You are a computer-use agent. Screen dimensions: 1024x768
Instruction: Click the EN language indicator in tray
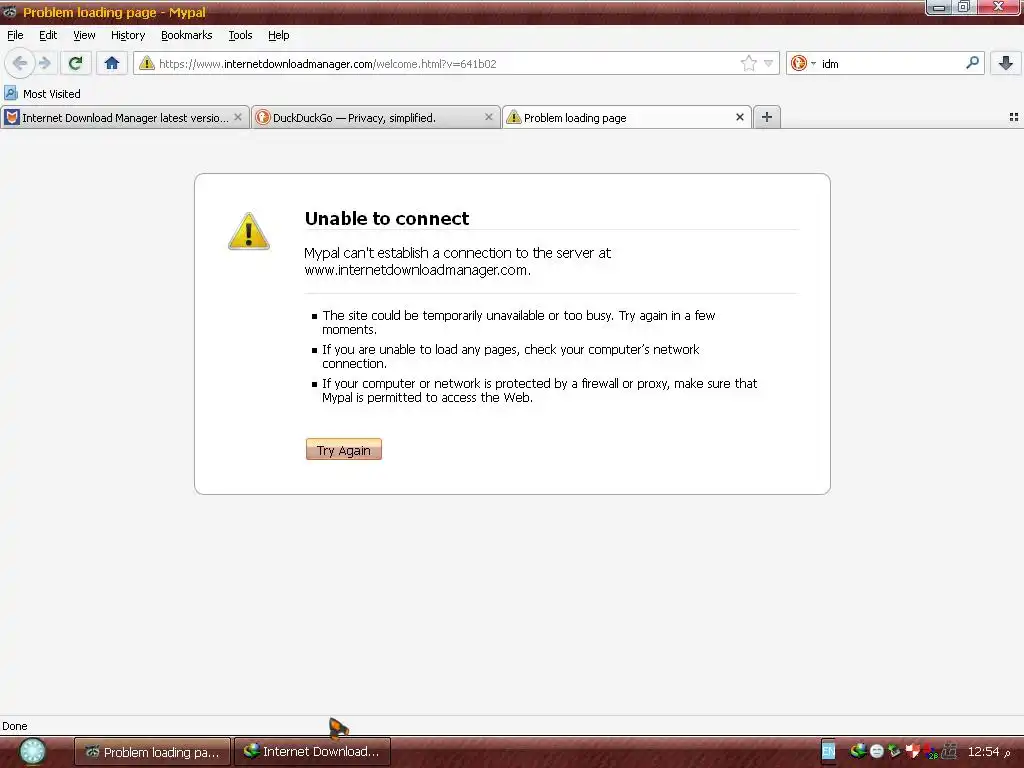tap(828, 751)
